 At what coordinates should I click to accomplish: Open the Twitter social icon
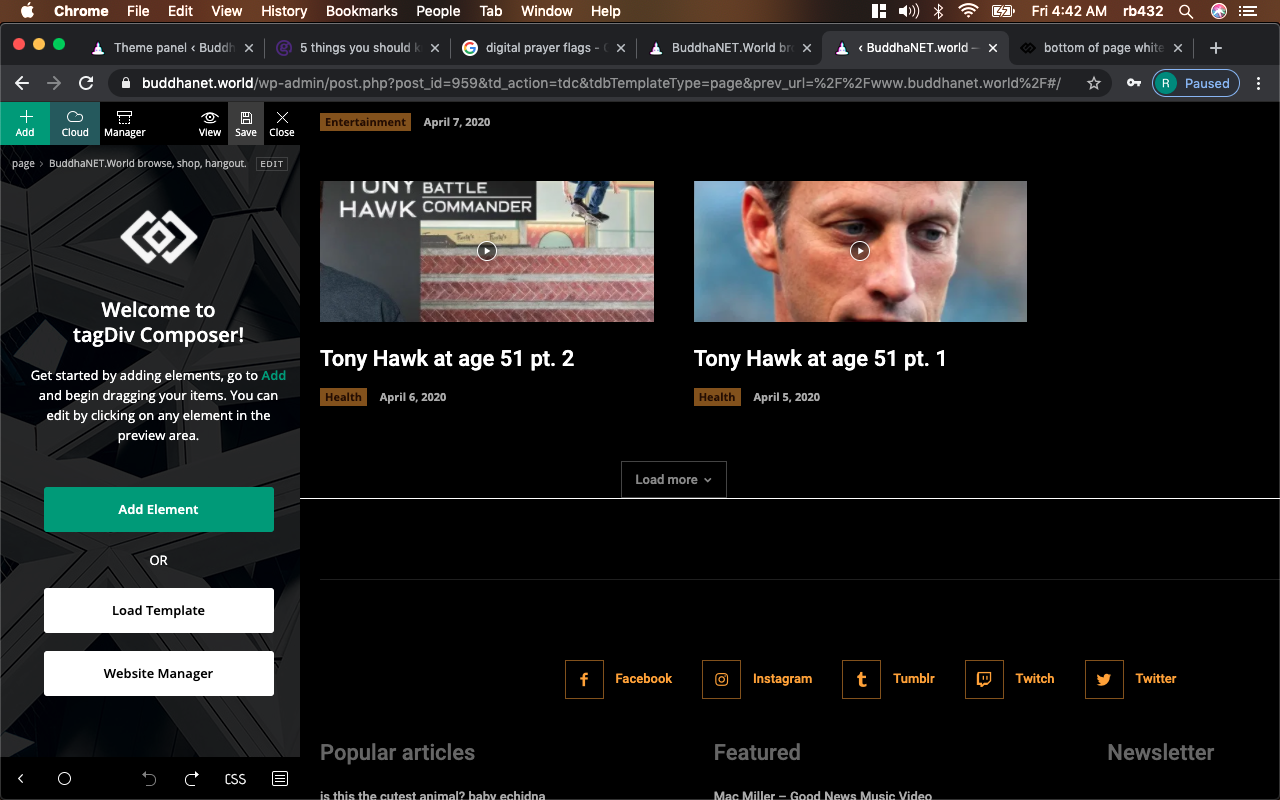[1104, 679]
